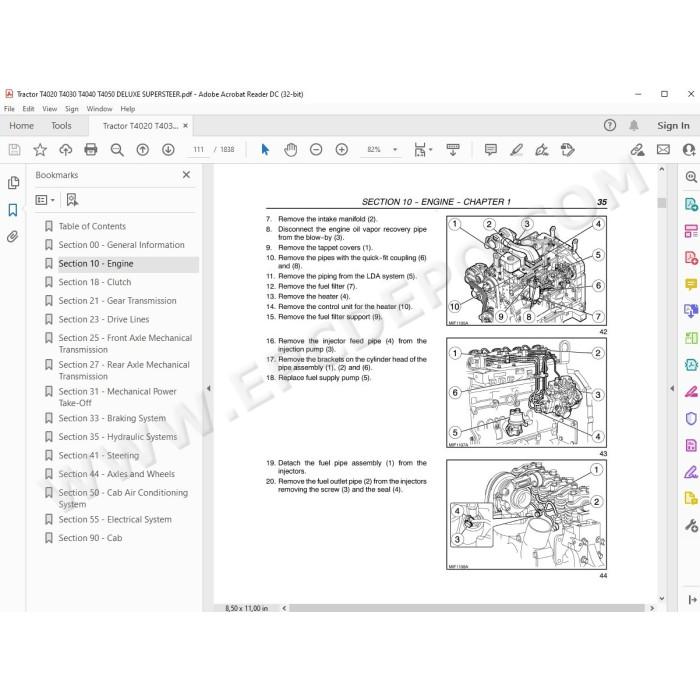Open Section 55 - Electrical System bookmark
The height and width of the screenshot is (700, 700).
[115, 519]
